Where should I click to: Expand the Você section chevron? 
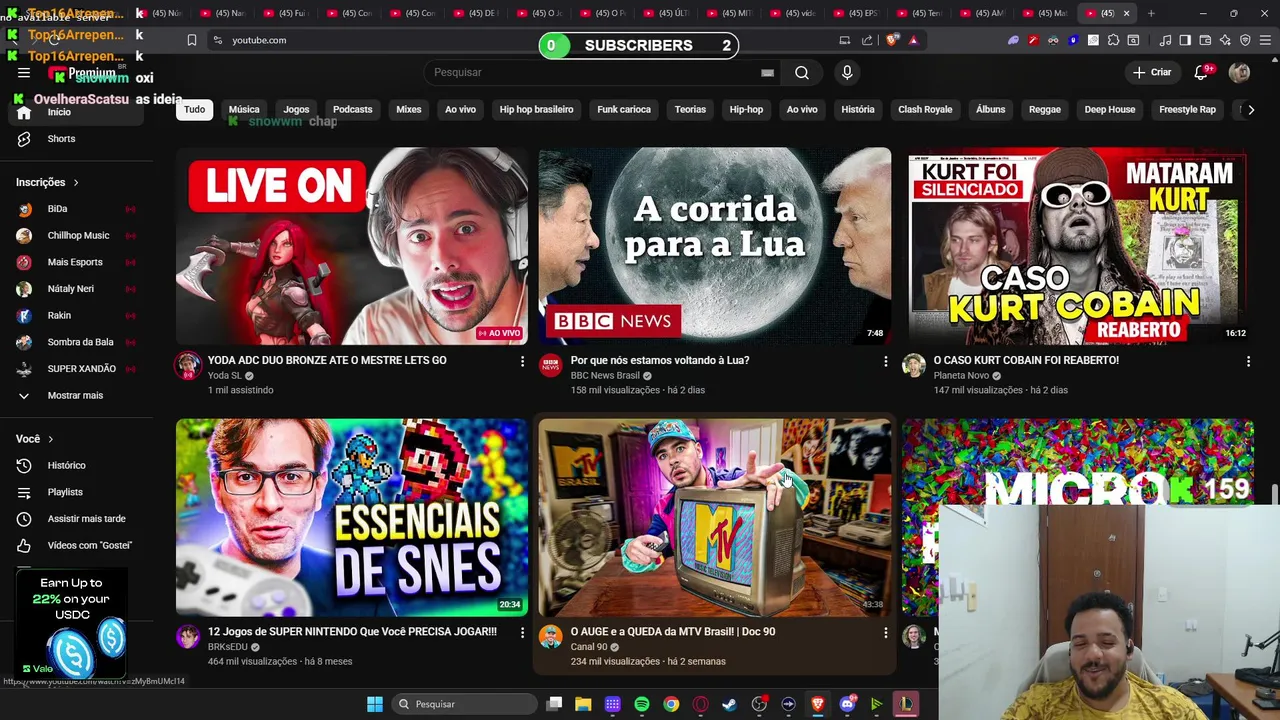(50, 439)
